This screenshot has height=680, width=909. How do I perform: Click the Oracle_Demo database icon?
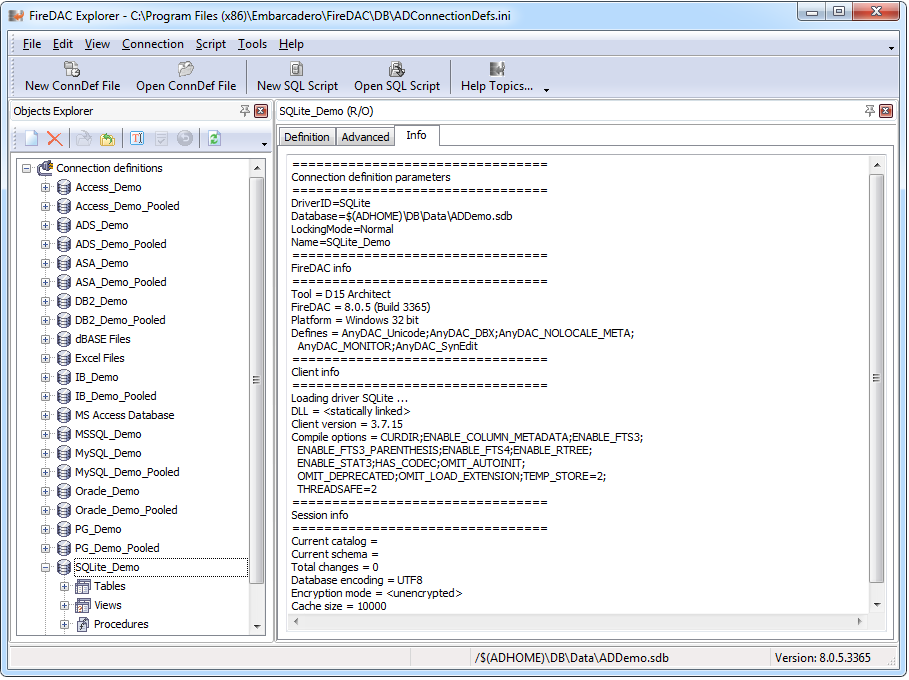point(64,492)
